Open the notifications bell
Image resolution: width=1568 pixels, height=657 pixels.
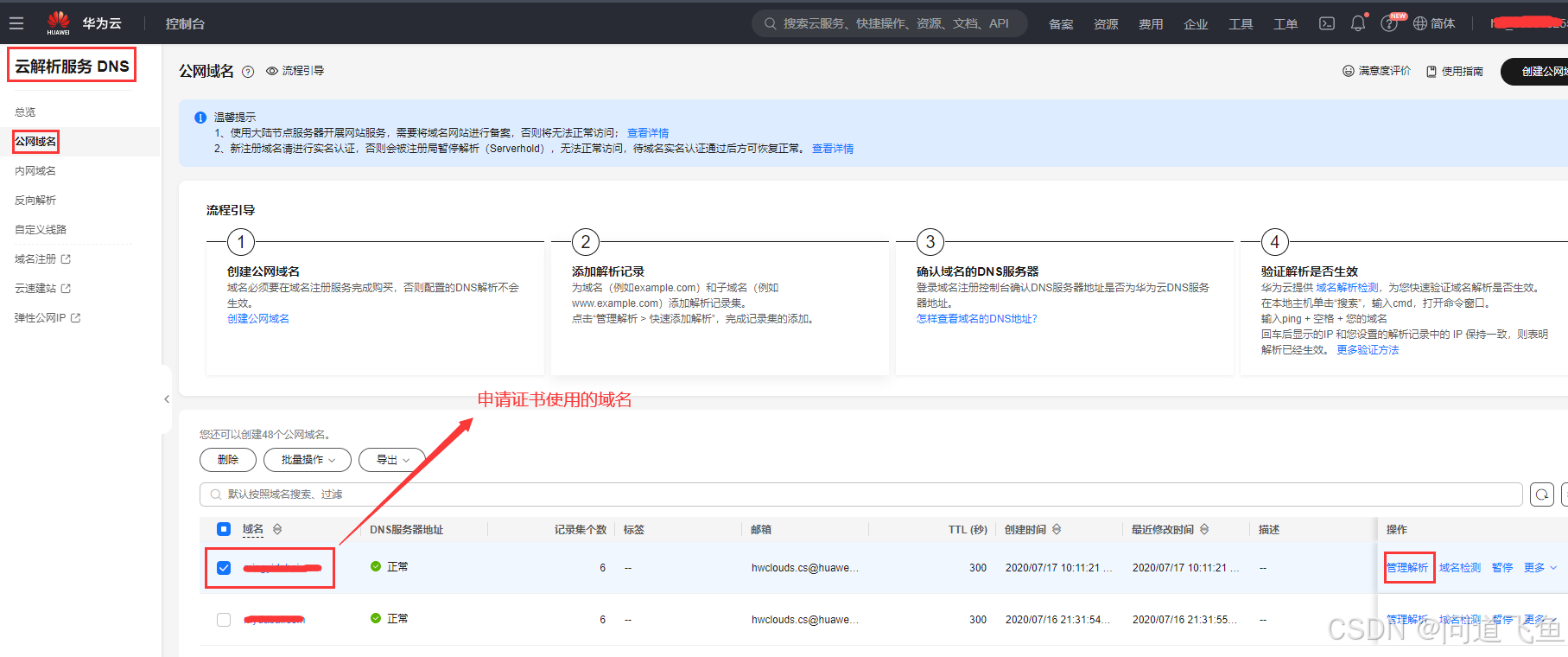[x=1358, y=23]
